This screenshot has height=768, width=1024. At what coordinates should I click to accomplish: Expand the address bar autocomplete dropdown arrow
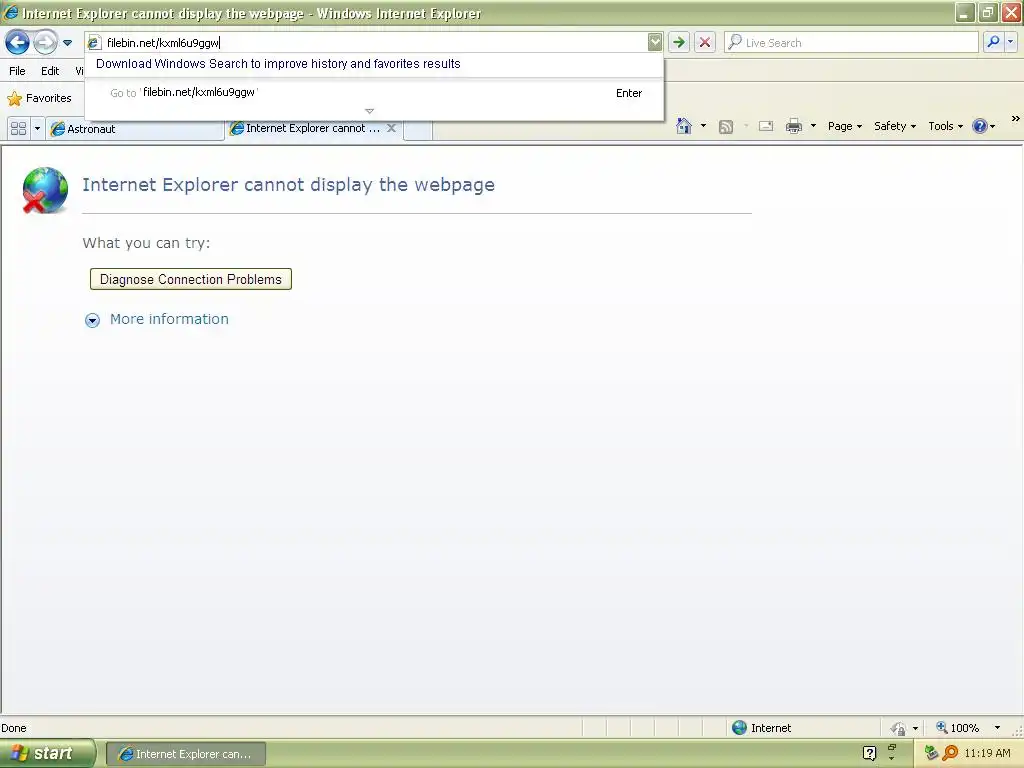[x=654, y=42]
